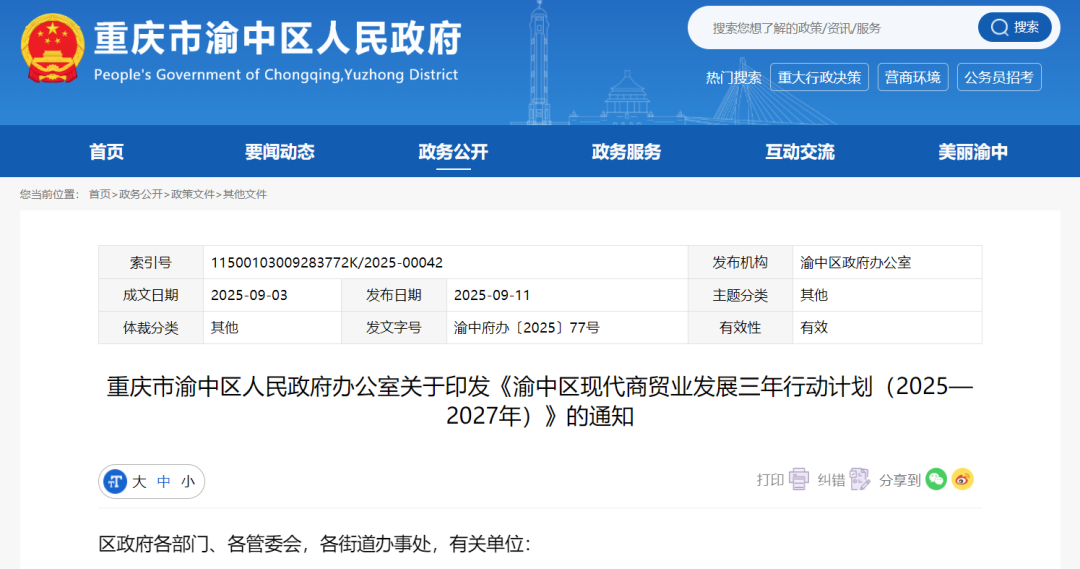Image resolution: width=1080 pixels, height=569 pixels.
Task: Open the 政务服务 navigation tab
Action: [x=626, y=152]
